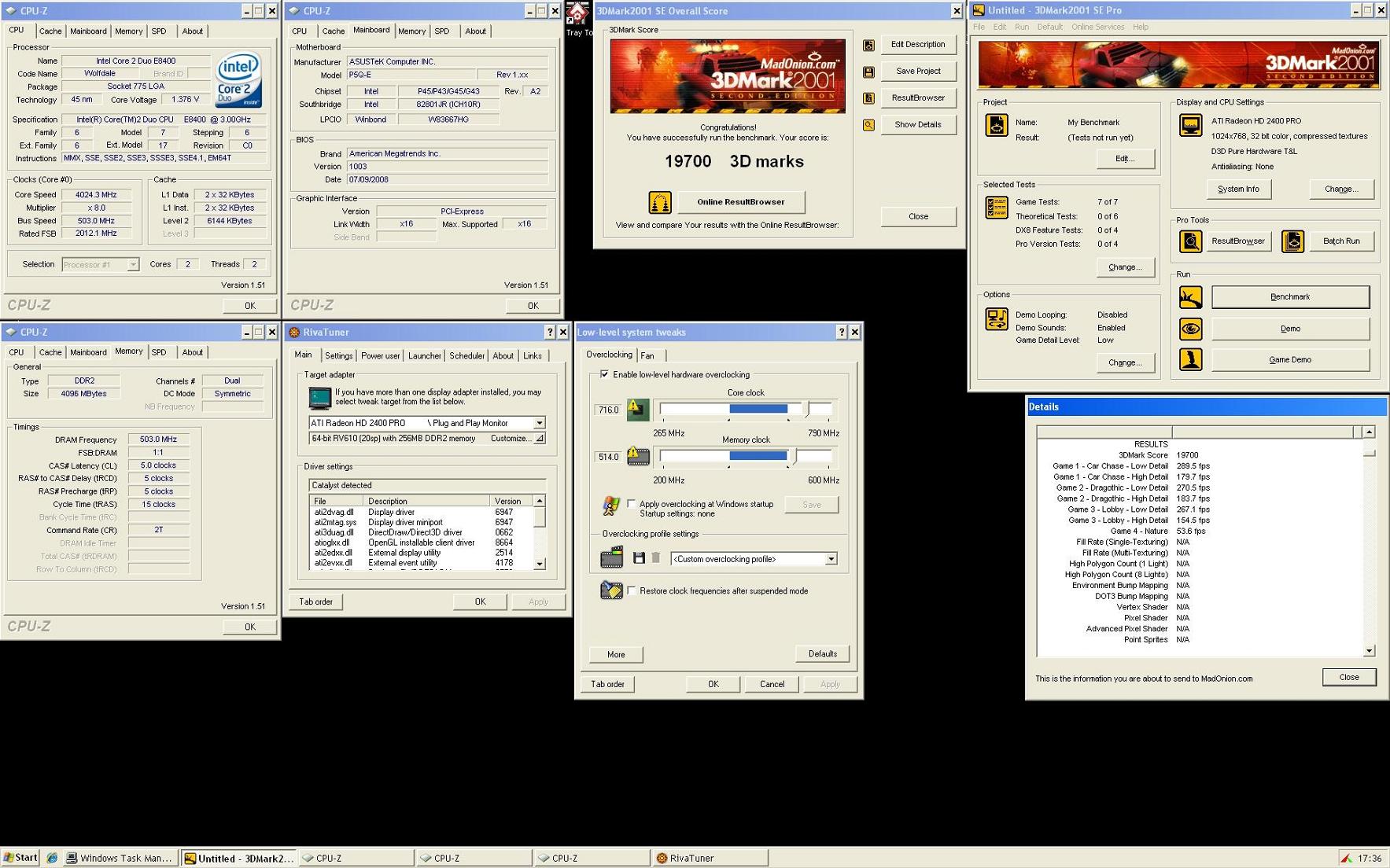Image resolution: width=1390 pixels, height=868 pixels.
Task: Select the ati2dvag.dll row in driver list
Action: [x=422, y=512]
